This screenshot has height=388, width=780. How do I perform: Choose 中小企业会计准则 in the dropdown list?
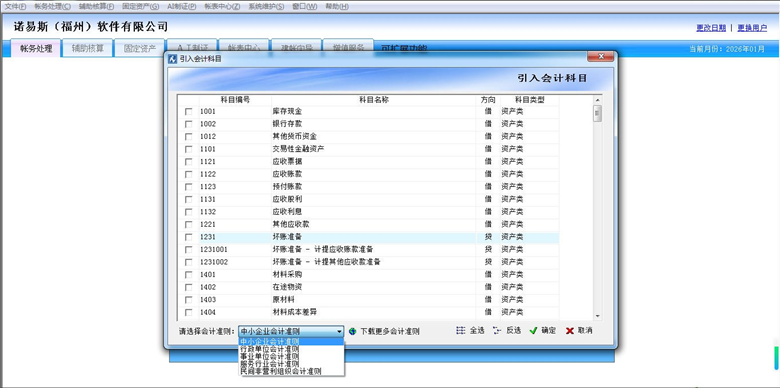[292, 341]
